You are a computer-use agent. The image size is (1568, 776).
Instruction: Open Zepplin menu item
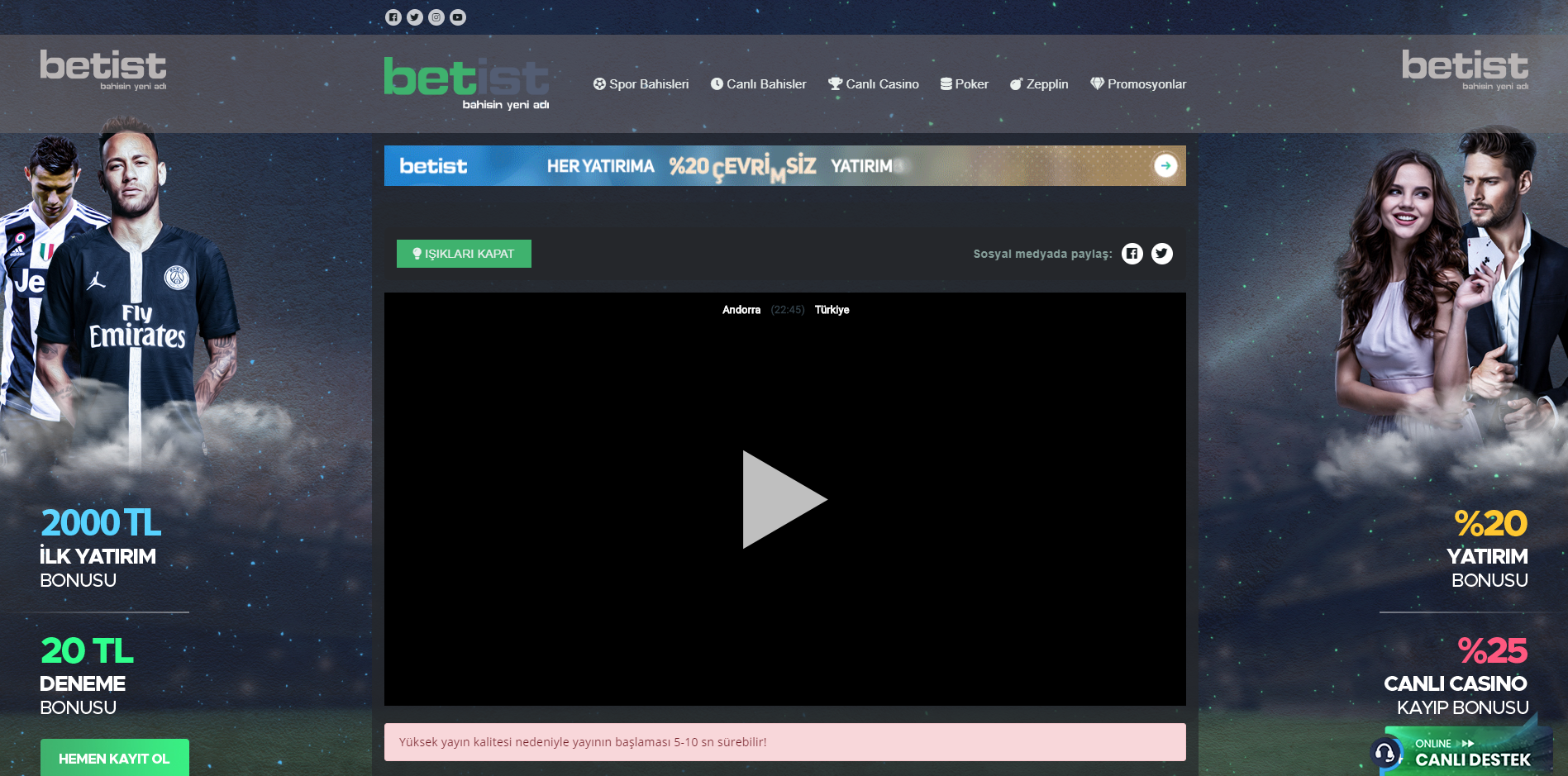pyautogui.click(x=1039, y=84)
